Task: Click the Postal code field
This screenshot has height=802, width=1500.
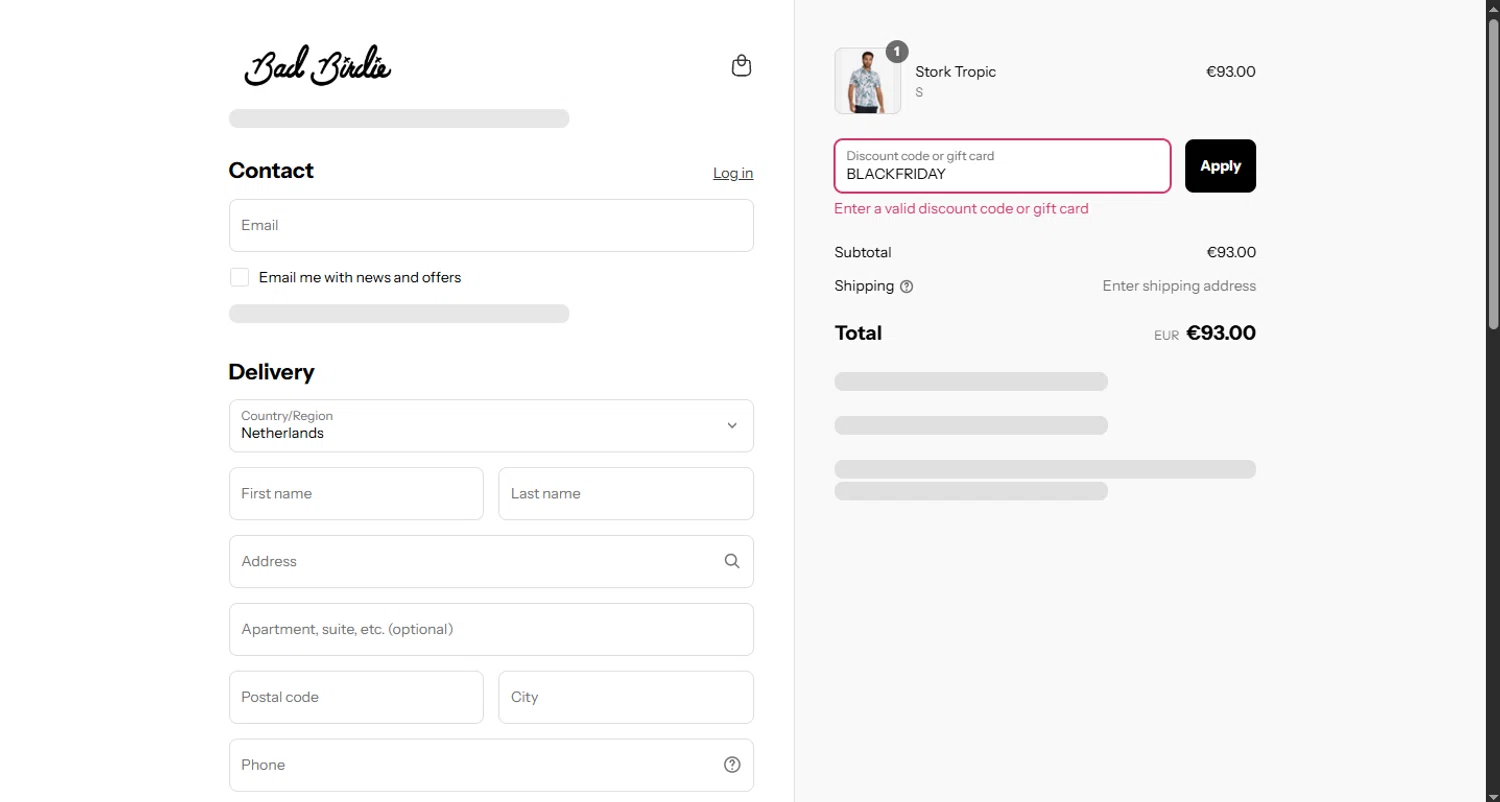Action: point(356,697)
